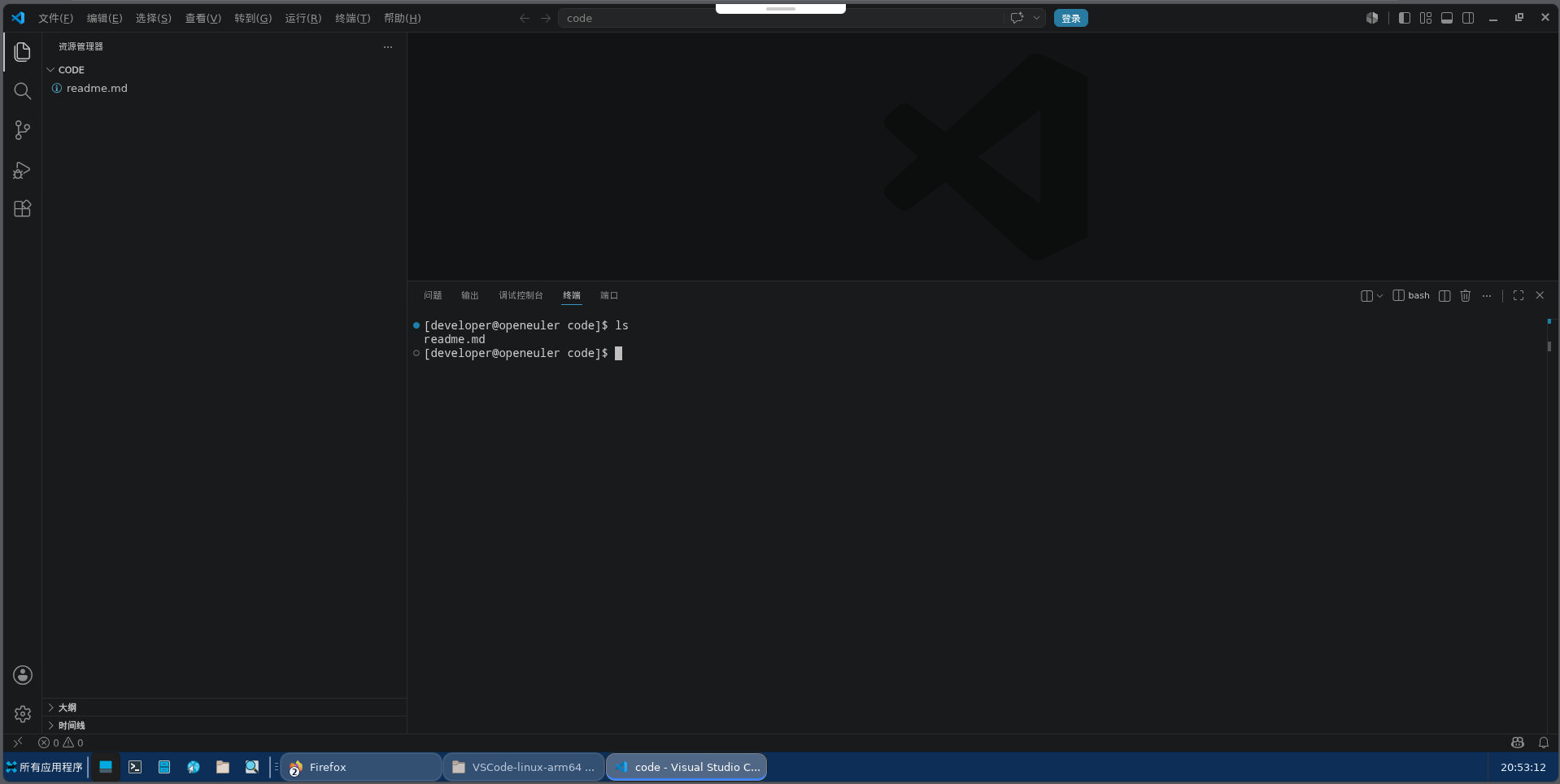Image resolution: width=1560 pixels, height=784 pixels.
Task: Open the new terminal profile dropdown arrow
Action: [1379, 296]
